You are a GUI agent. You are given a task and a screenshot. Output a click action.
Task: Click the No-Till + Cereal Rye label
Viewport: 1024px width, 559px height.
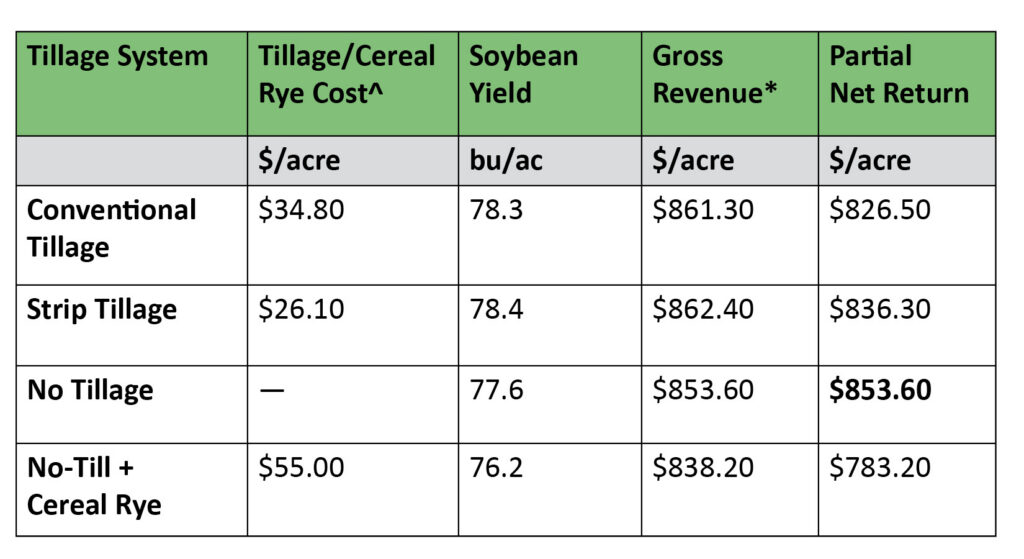click(x=95, y=486)
